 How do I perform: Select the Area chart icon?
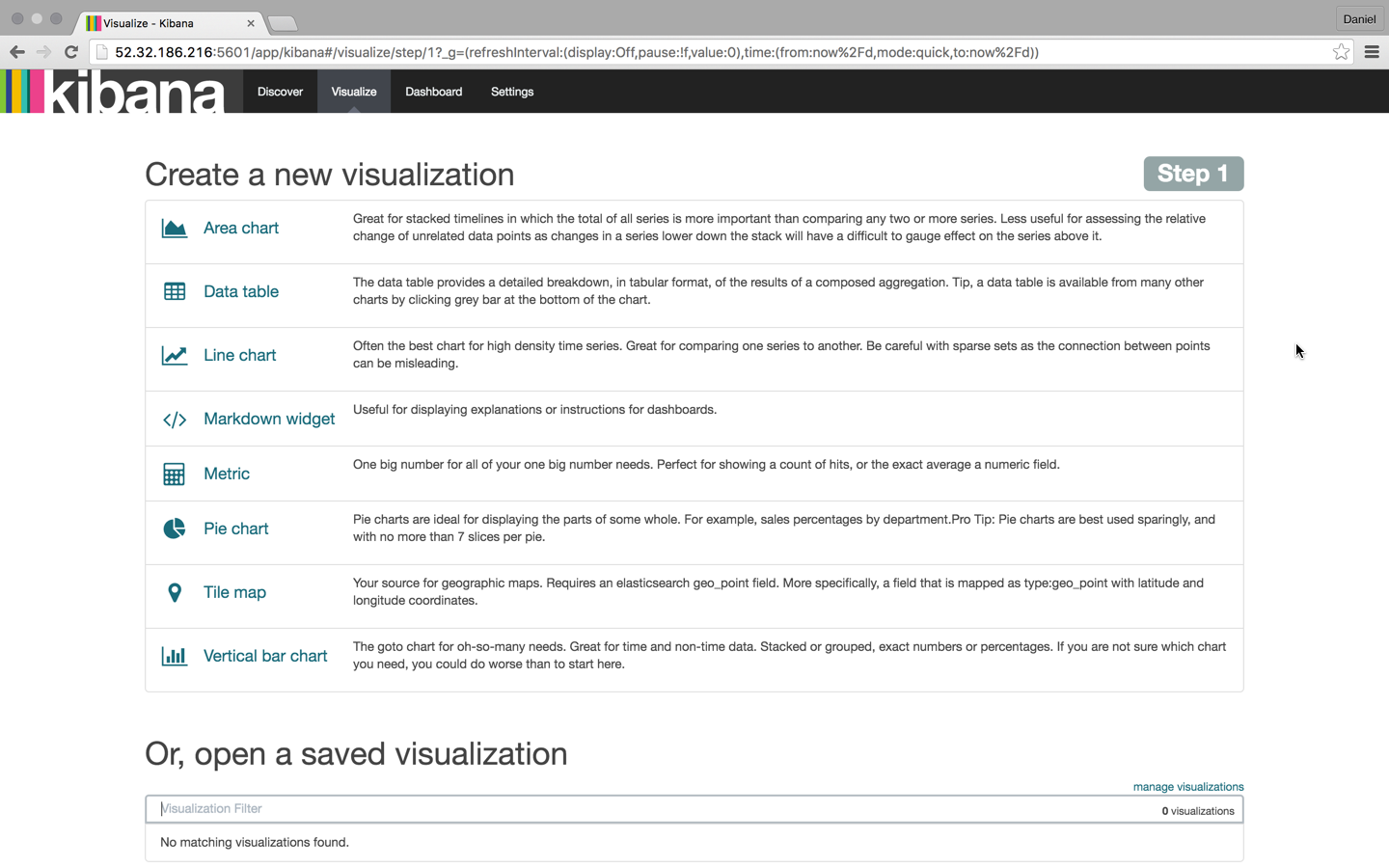pos(174,228)
